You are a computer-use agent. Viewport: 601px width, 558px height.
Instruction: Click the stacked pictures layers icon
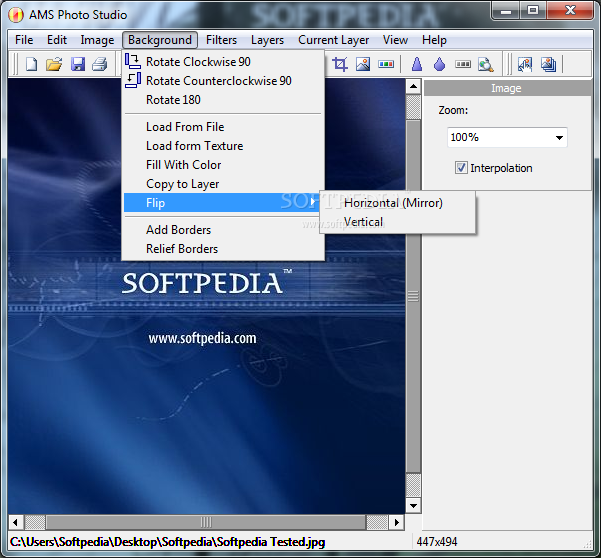pyautogui.click(x=548, y=64)
